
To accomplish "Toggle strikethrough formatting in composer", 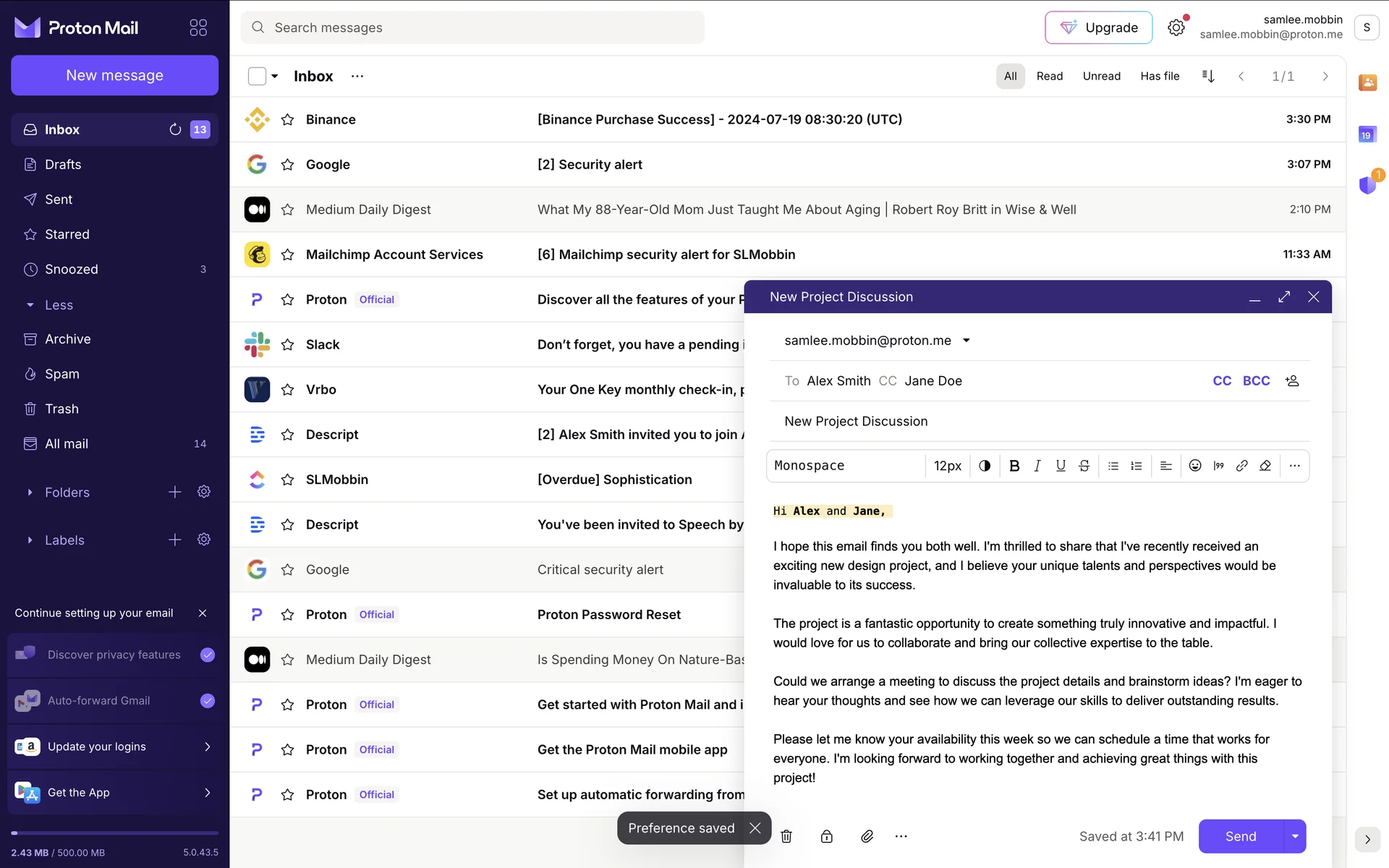I will [x=1084, y=466].
